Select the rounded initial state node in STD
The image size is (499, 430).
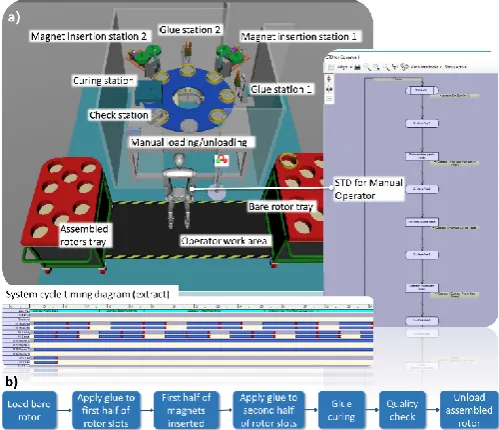422,90
